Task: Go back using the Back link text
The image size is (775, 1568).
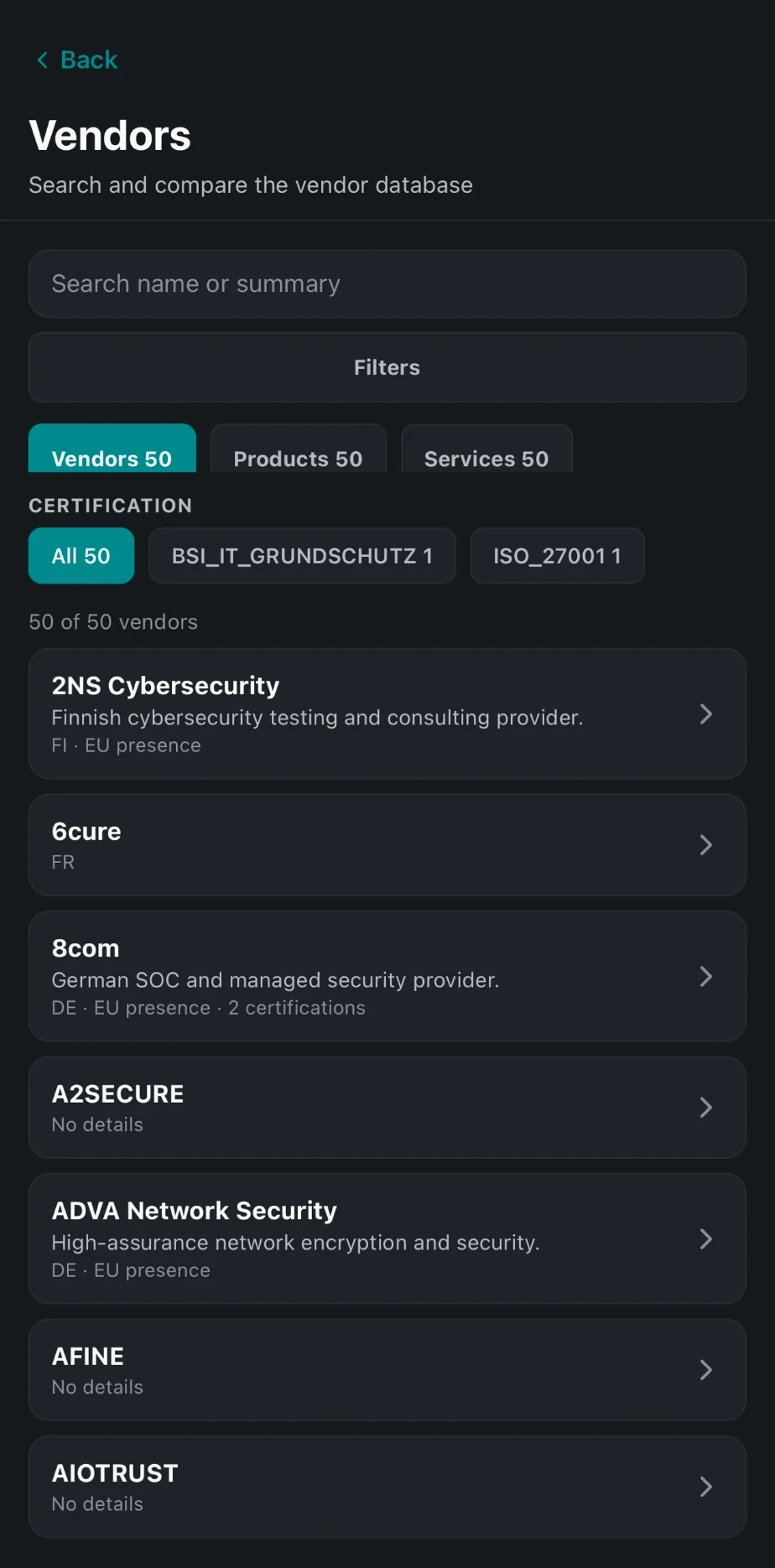Action: (x=89, y=60)
